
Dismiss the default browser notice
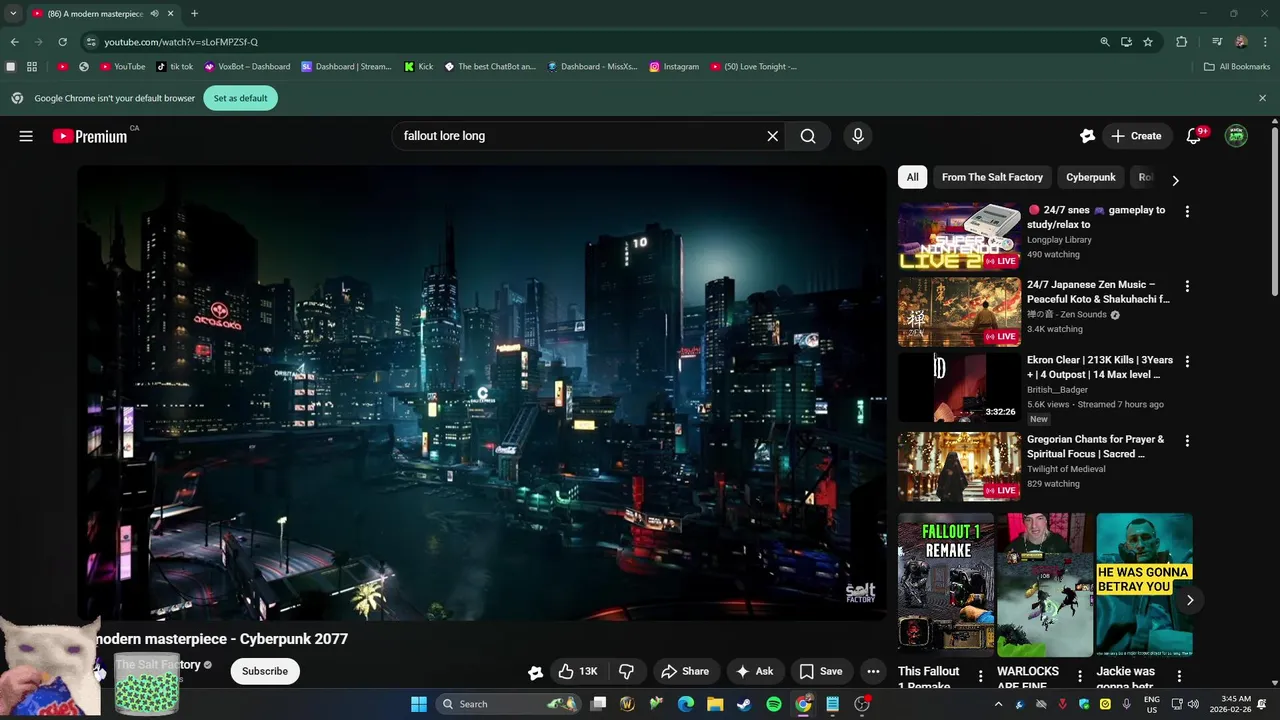click(1262, 98)
